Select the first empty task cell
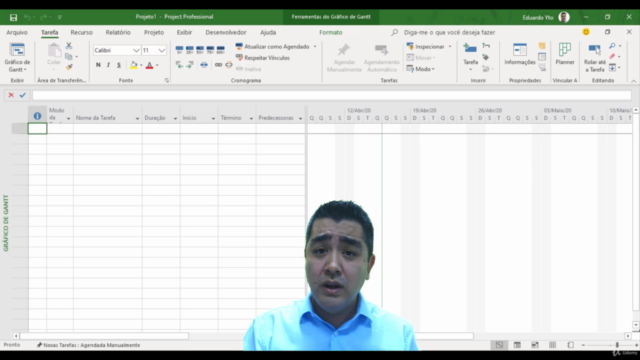 (x=37, y=129)
